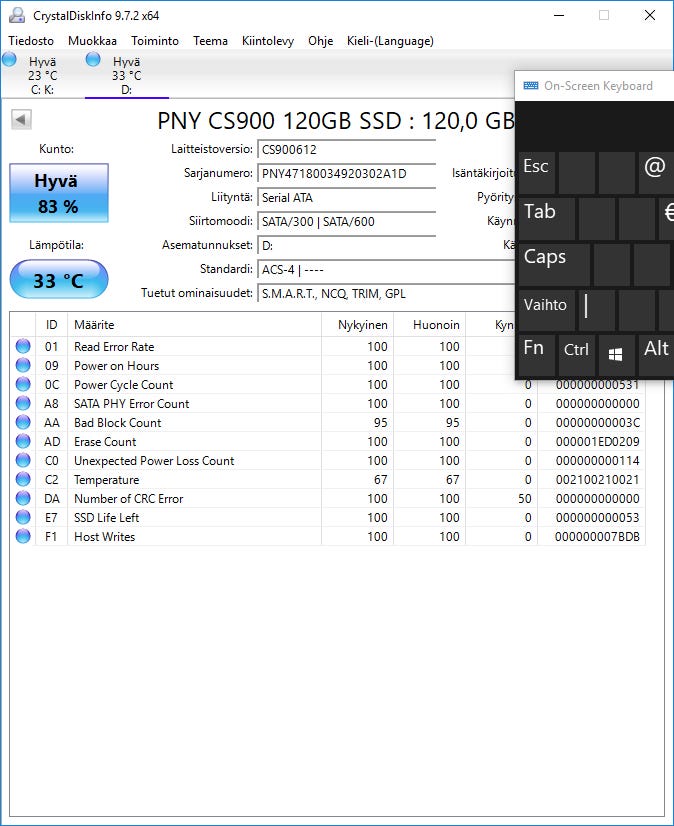Click the On-Screen Keyboard title icon
The height and width of the screenshot is (826, 674).
coord(531,85)
